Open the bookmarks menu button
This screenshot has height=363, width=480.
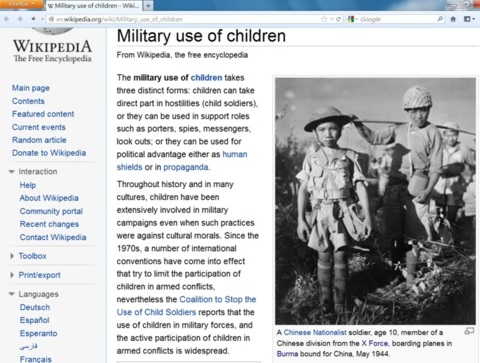(469, 19)
